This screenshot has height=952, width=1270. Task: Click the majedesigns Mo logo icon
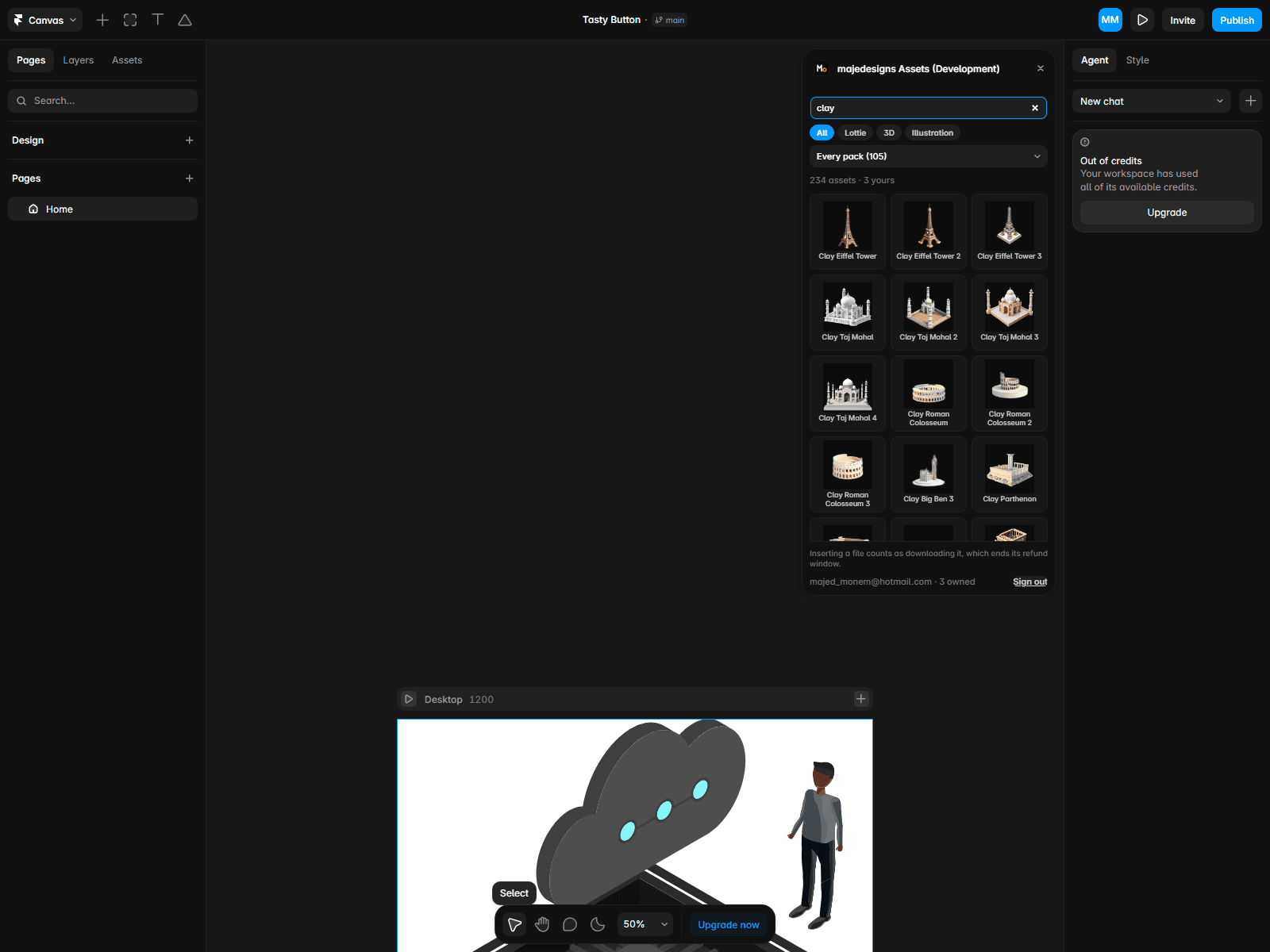coord(822,68)
